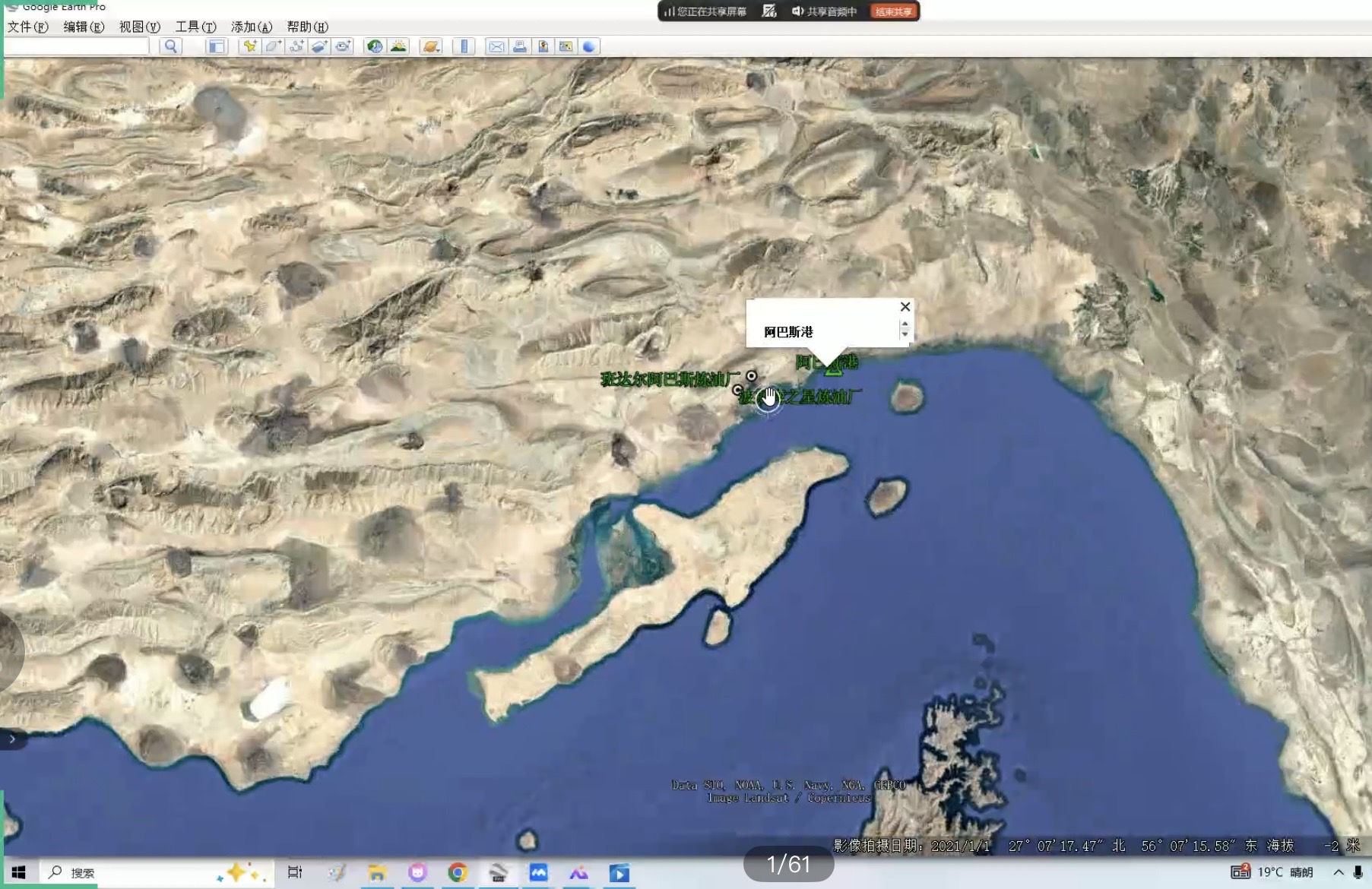Click the red 结束共享 button
The width and height of the screenshot is (1372, 889).
tap(893, 11)
